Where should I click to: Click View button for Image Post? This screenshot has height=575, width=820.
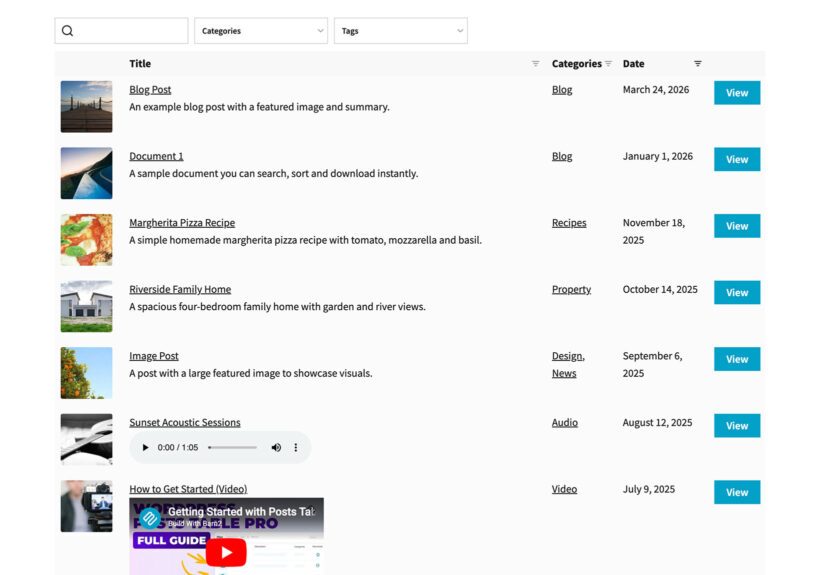737,359
